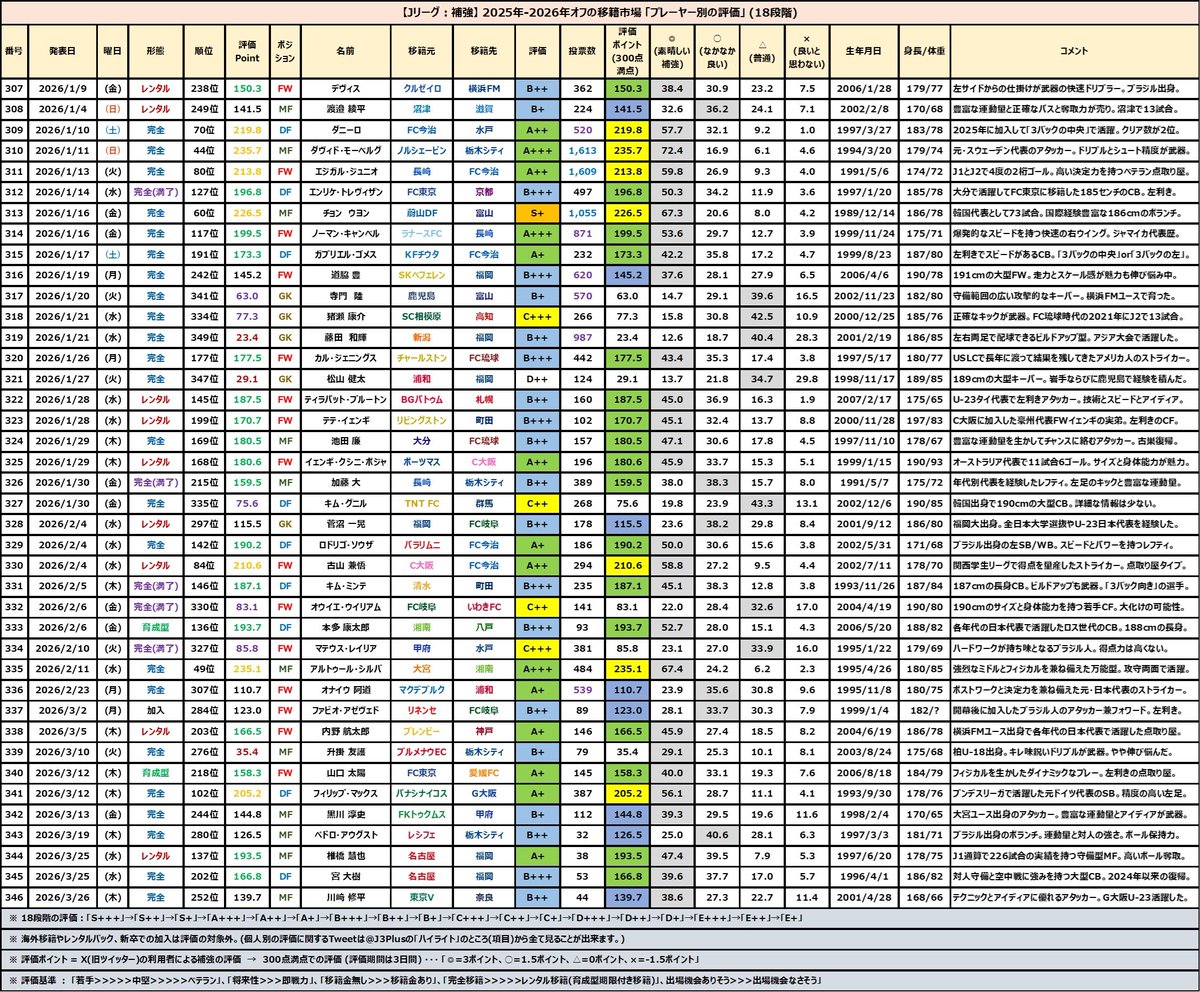Click the player name デヴィス

pyautogui.click(x=345, y=88)
